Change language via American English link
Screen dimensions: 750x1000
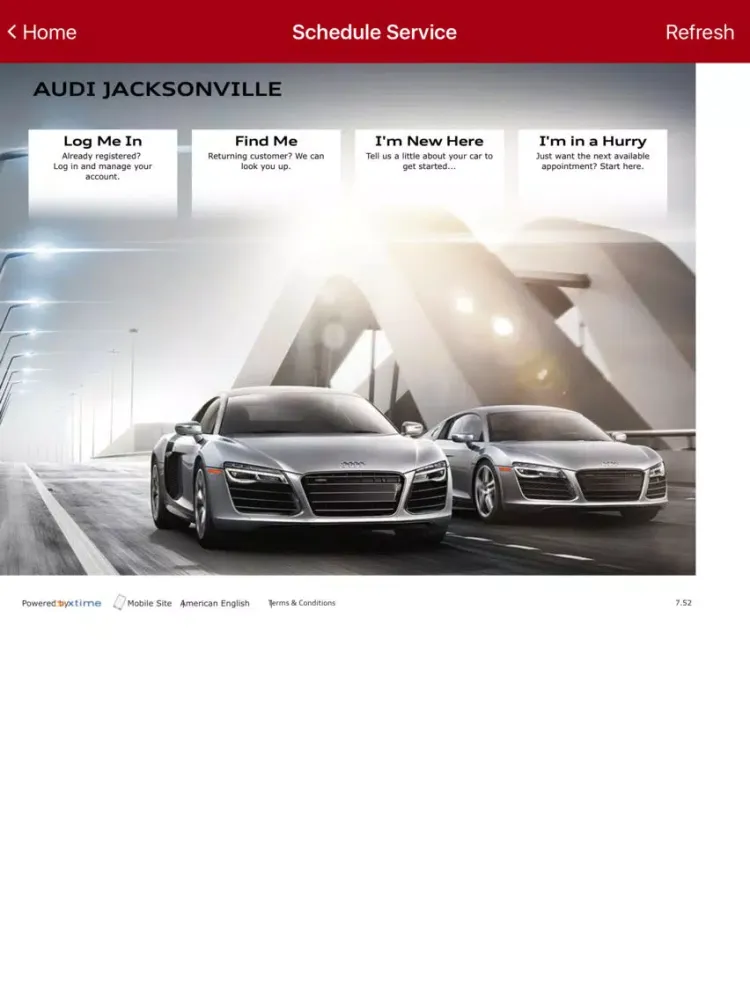pos(215,603)
